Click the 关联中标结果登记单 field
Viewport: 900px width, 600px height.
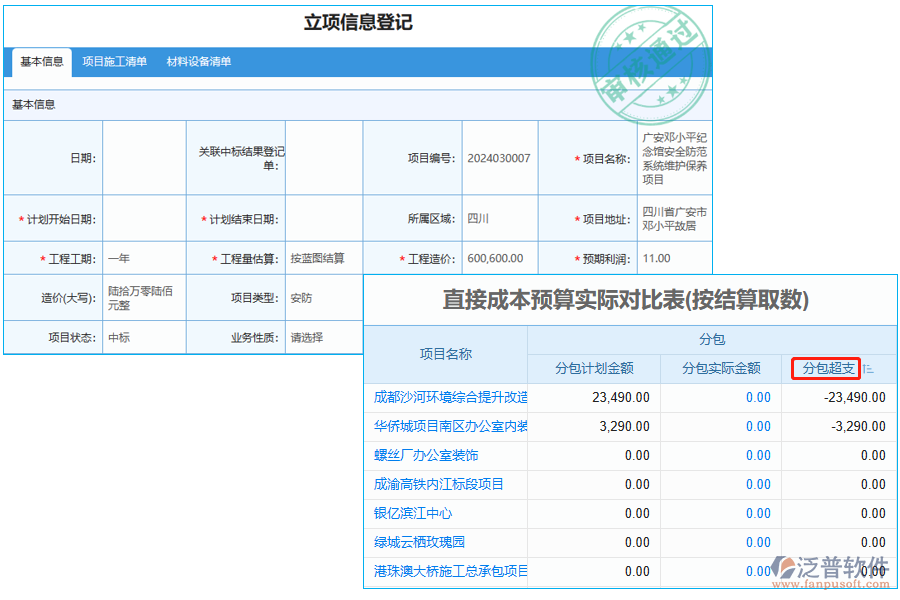325,157
